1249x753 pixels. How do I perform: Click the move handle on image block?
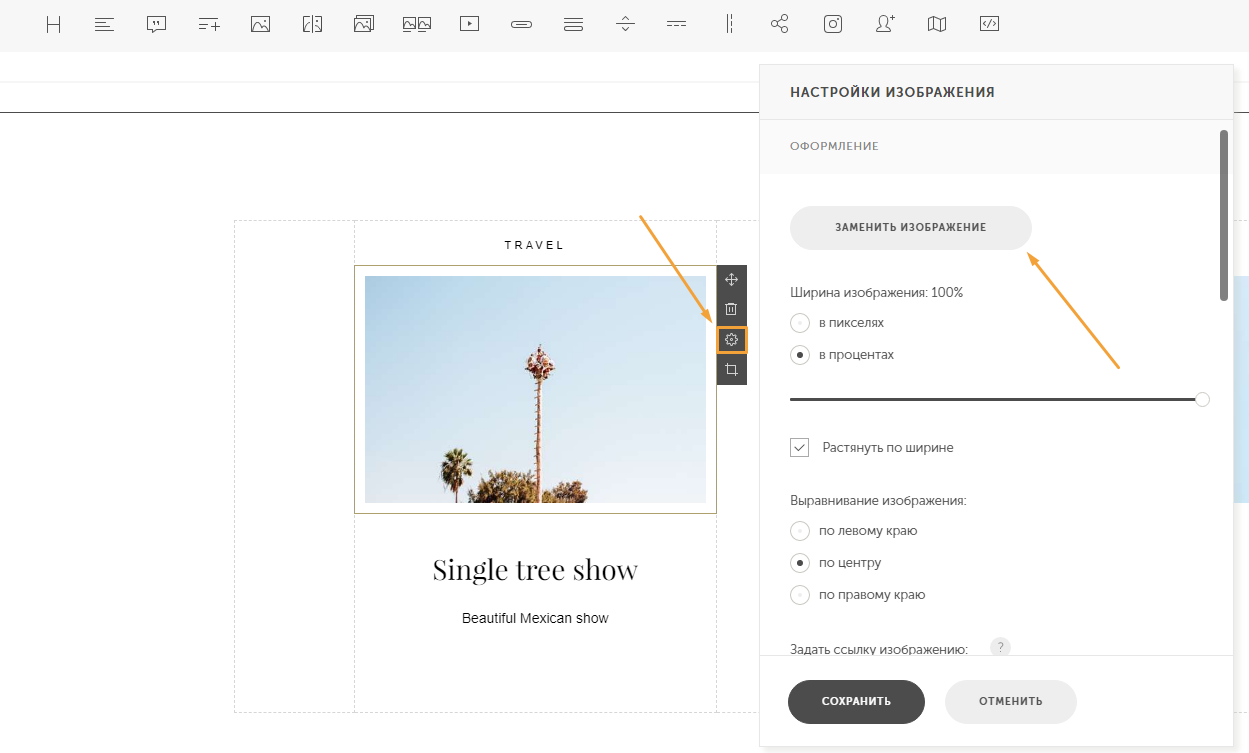click(x=731, y=280)
